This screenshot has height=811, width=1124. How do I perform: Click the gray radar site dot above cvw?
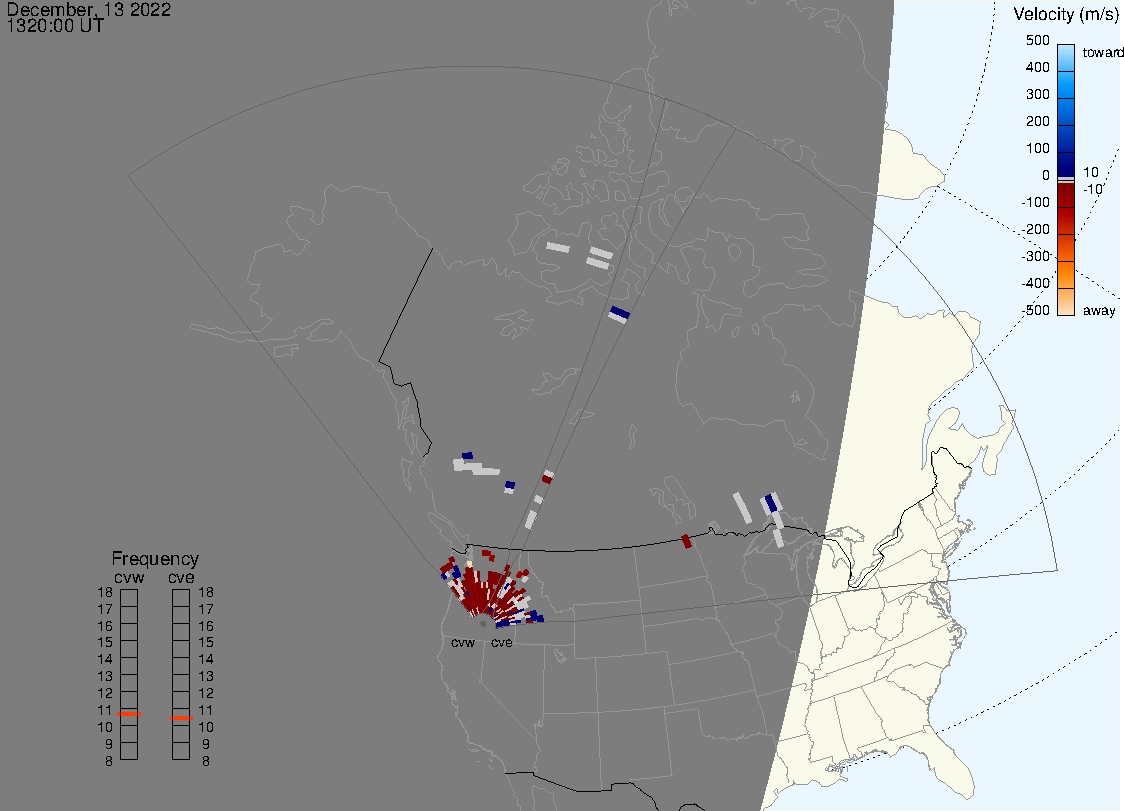(x=483, y=624)
